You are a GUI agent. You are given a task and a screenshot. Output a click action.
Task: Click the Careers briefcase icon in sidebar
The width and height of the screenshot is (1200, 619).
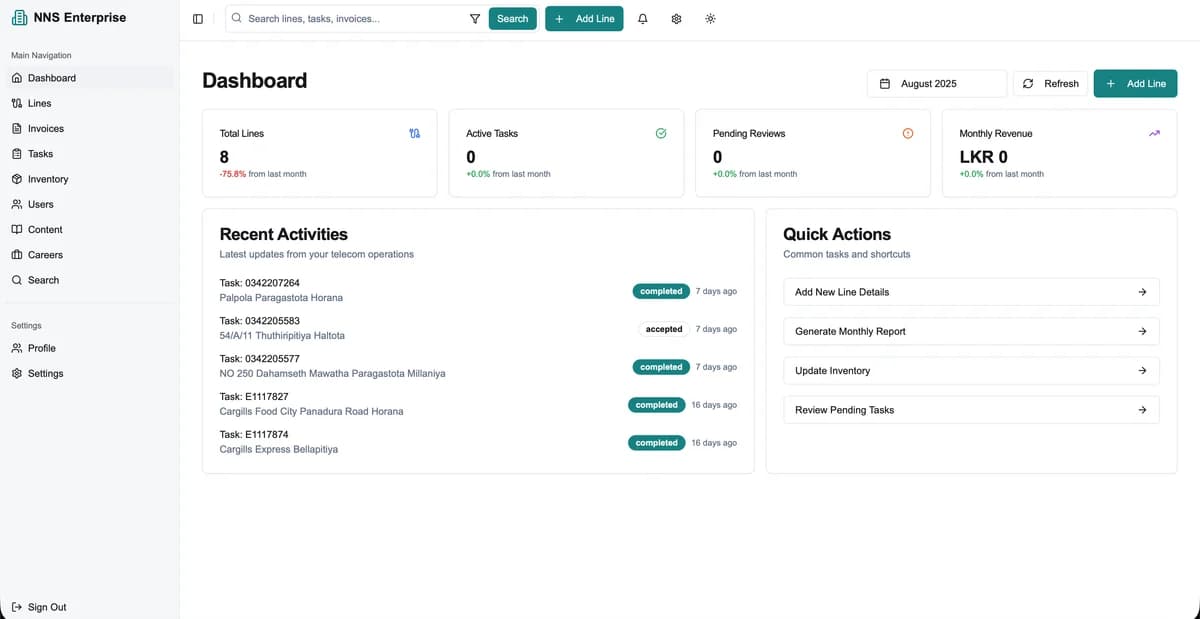(x=16, y=255)
